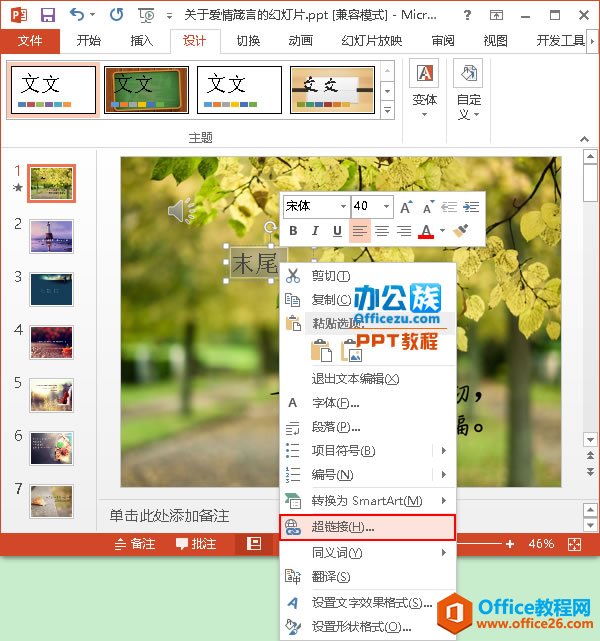
Task: Open Synonyms (同义词) submenu
Action: coord(368,553)
